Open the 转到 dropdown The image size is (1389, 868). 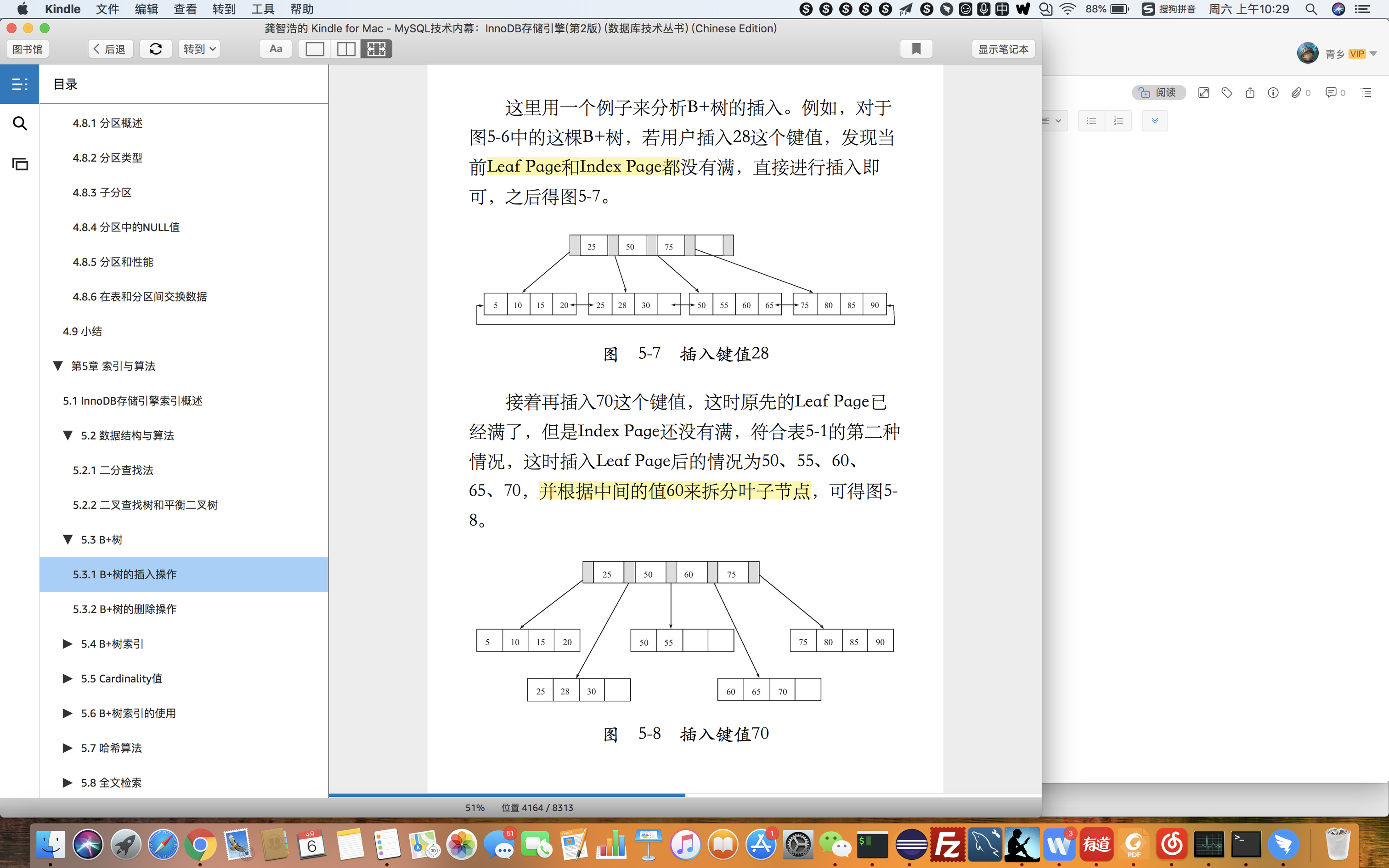click(199, 49)
